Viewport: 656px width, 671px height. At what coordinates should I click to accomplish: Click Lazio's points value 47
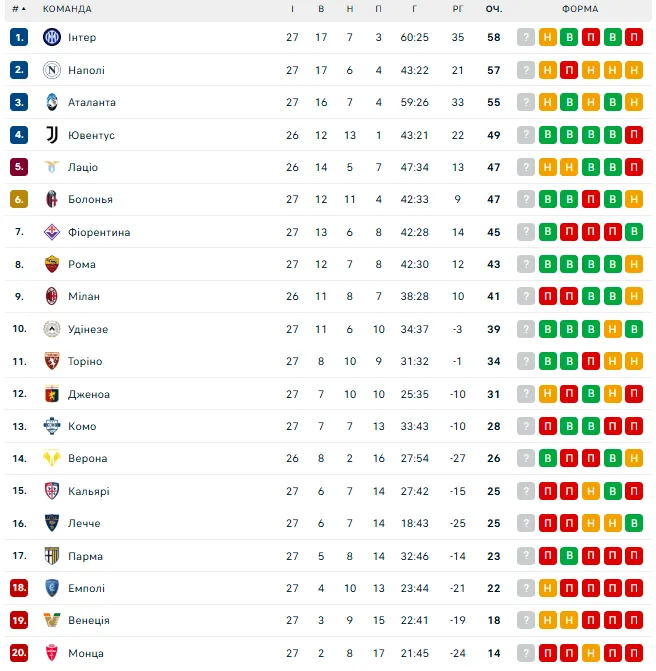click(494, 167)
